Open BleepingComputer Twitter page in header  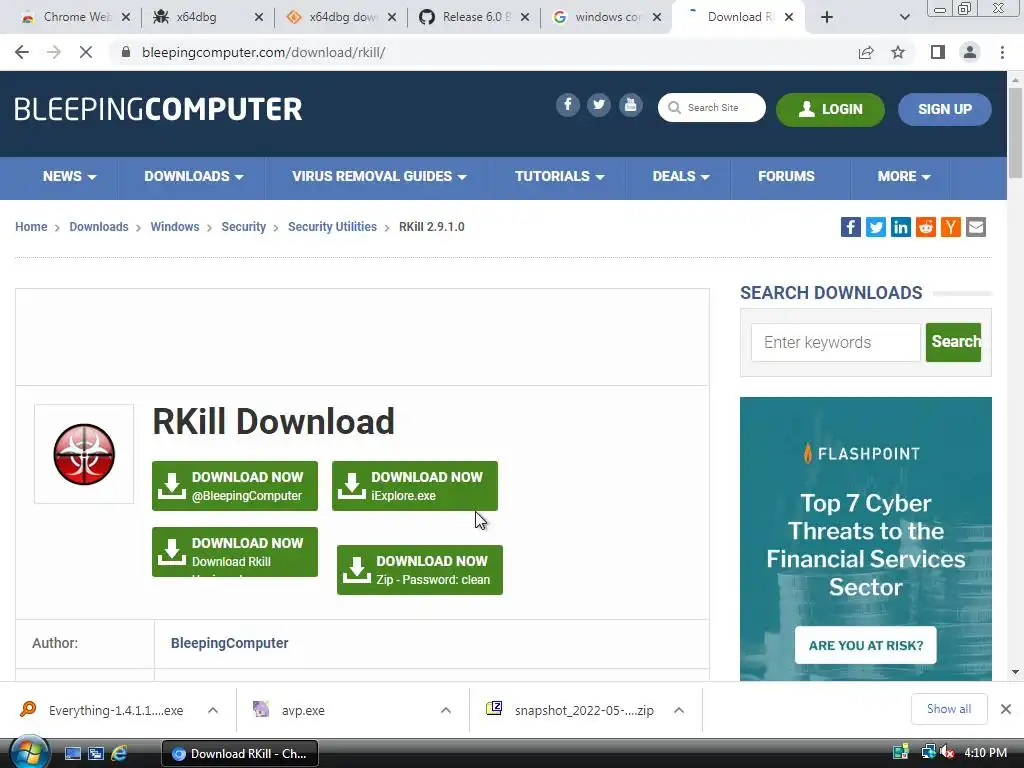coord(599,105)
